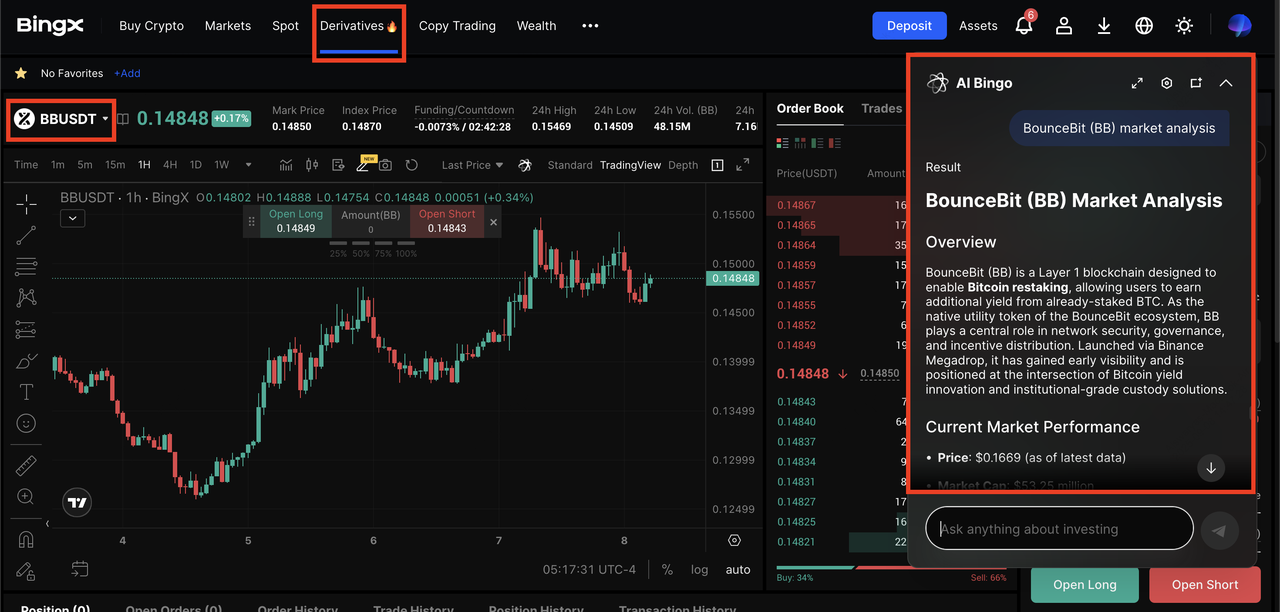Screen dimensions: 1280x612
Task: Change the candlestick chart type
Action: click(312, 165)
